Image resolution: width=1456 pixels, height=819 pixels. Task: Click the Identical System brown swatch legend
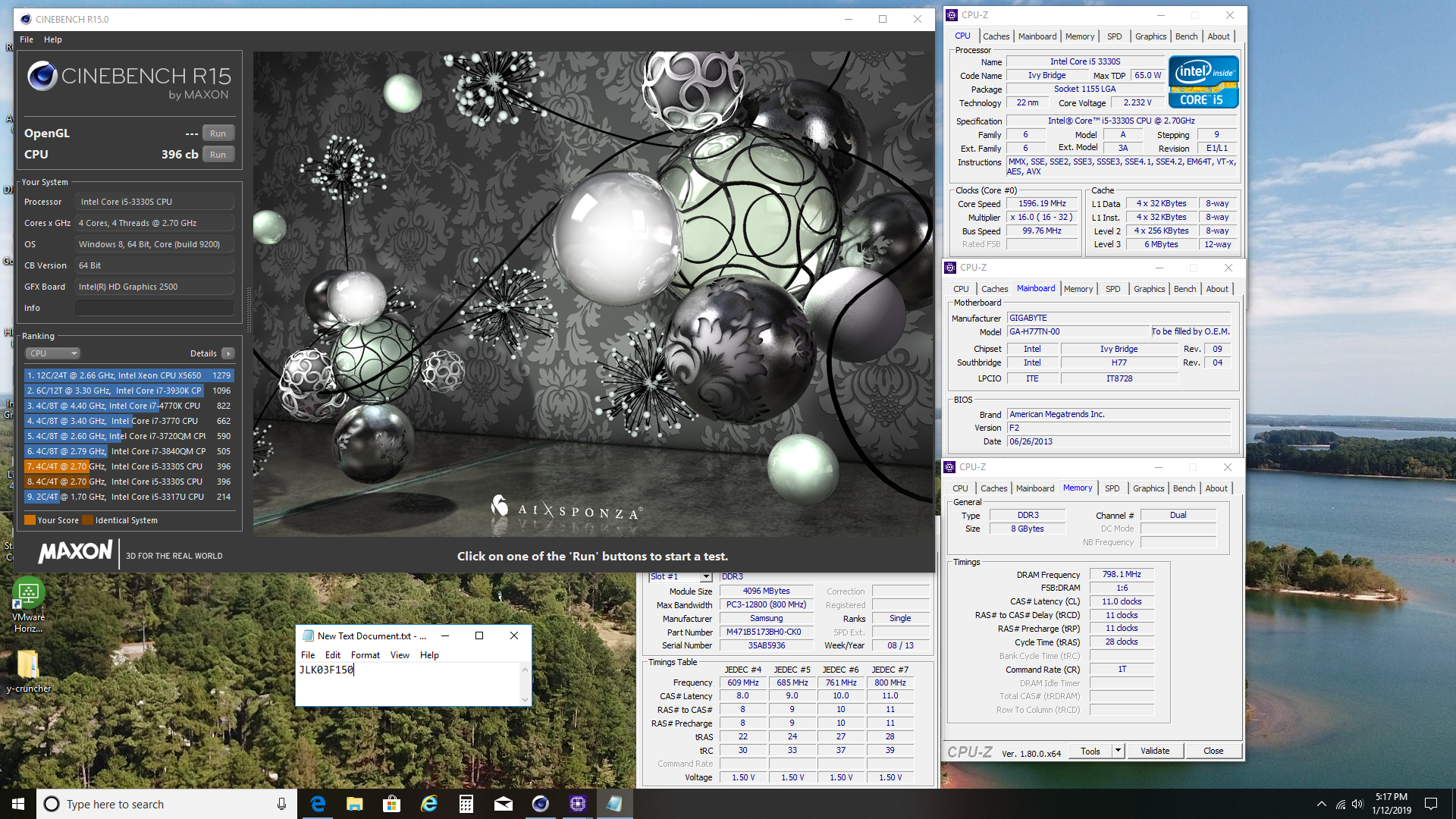[88, 520]
